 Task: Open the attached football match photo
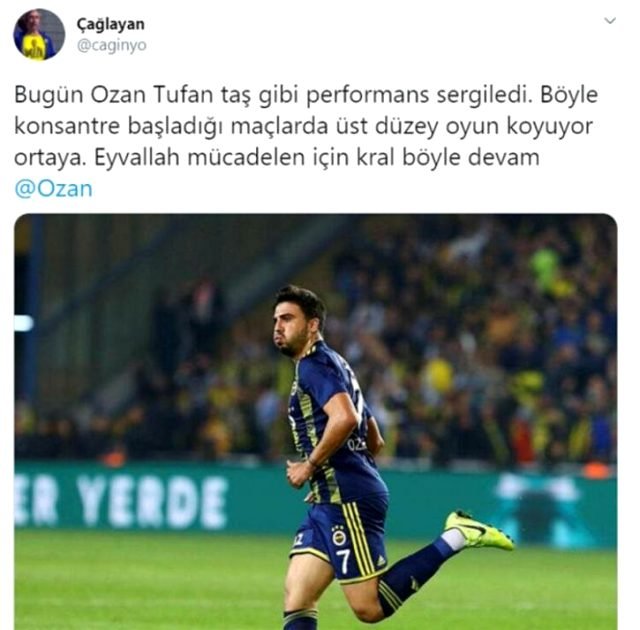point(316,421)
